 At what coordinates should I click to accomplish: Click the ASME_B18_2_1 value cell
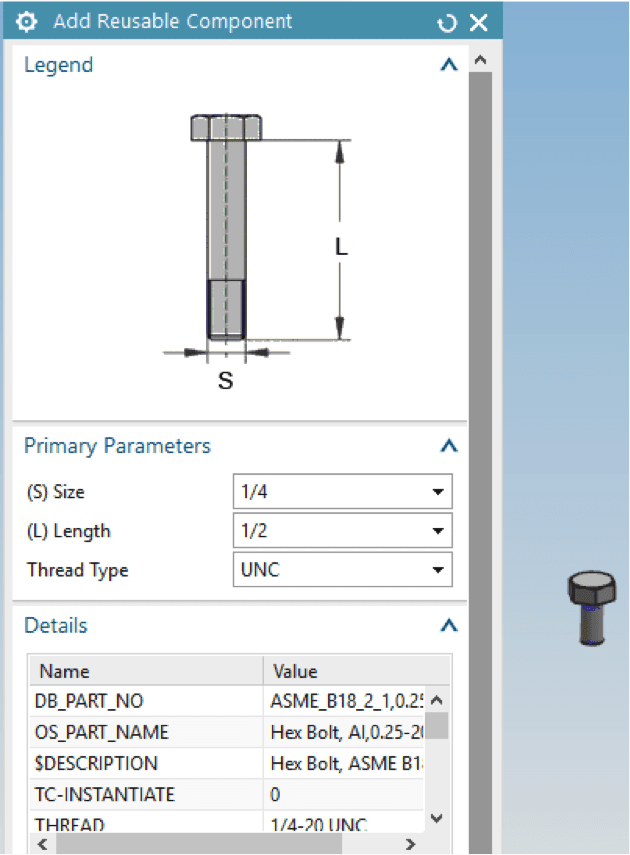click(x=346, y=701)
